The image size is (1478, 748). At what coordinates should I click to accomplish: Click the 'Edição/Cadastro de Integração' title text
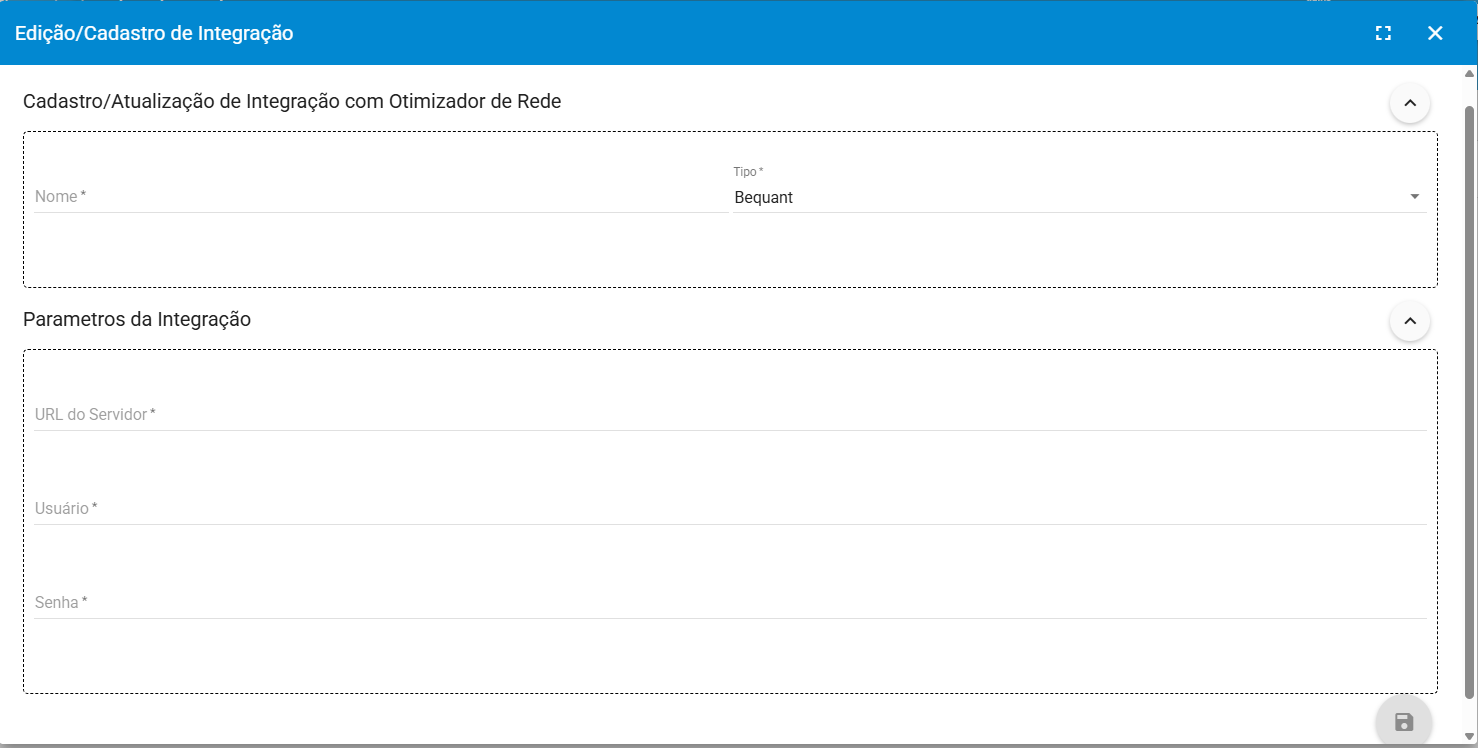coord(154,33)
